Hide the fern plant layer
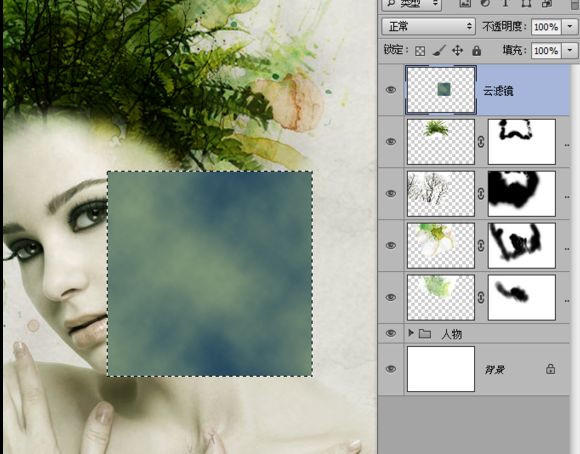The width and height of the screenshot is (580, 454). point(391,142)
